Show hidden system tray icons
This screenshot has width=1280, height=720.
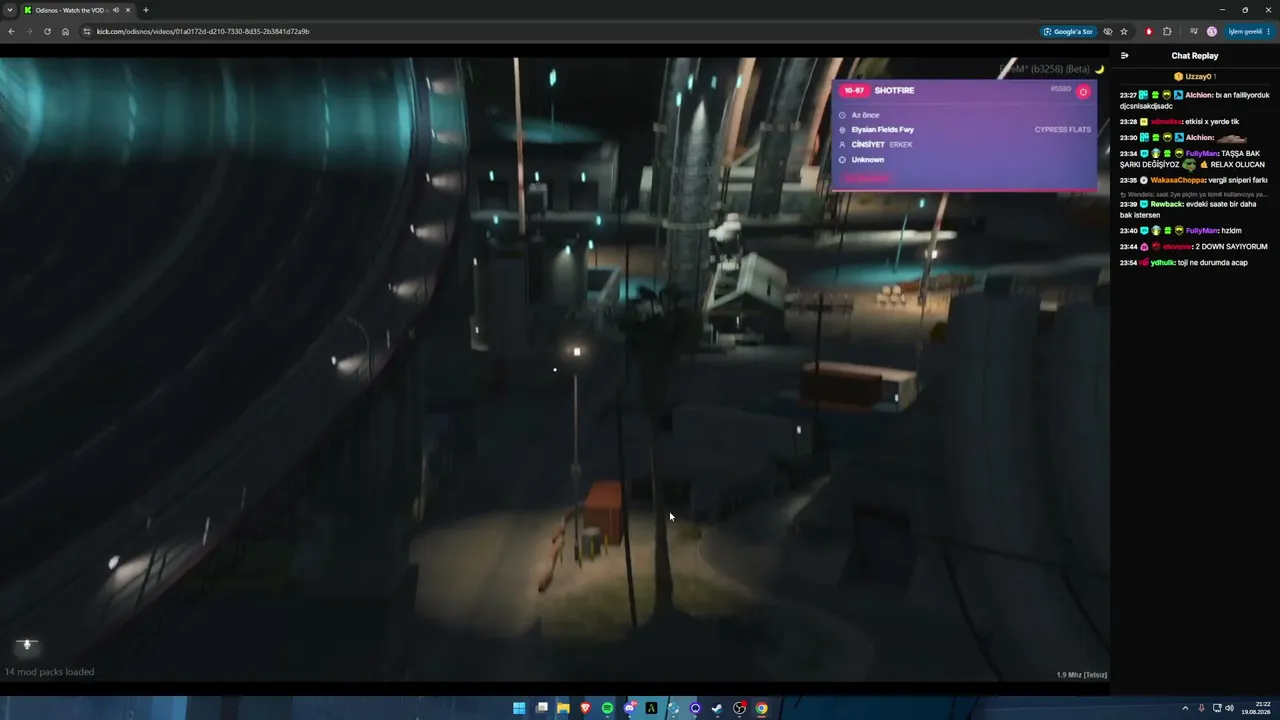[1185, 709]
